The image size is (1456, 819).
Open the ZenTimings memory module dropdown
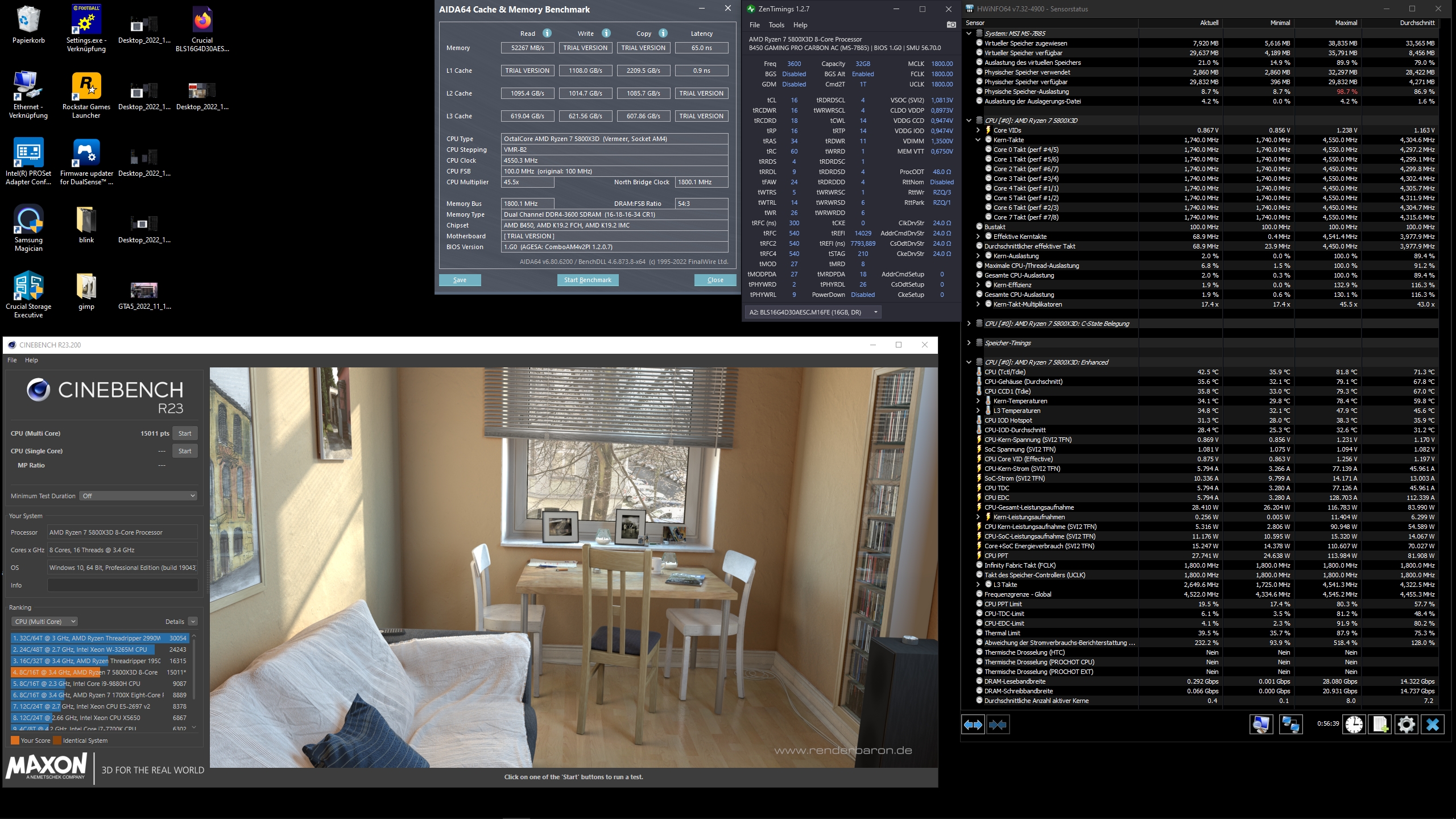(813, 312)
